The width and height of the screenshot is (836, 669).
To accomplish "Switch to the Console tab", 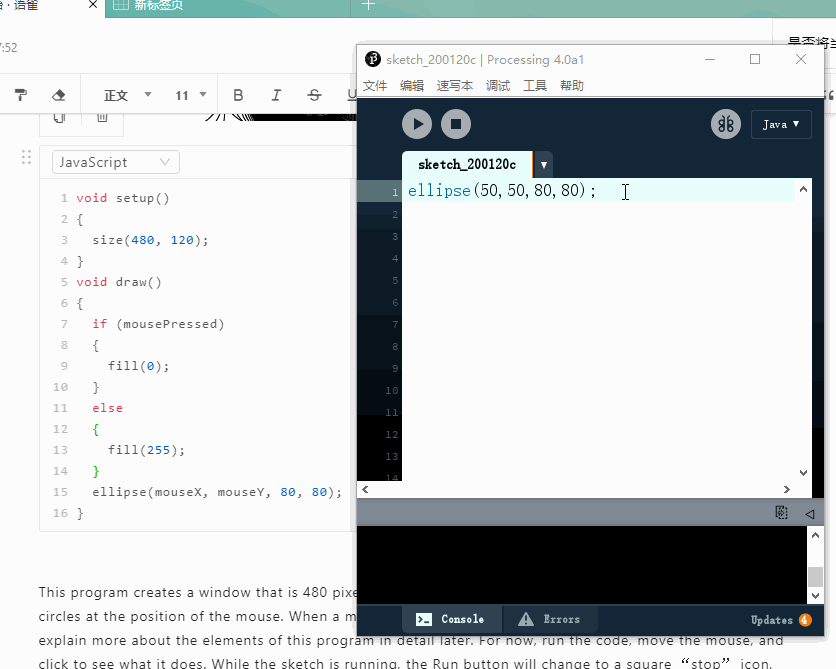I will point(451,619).
